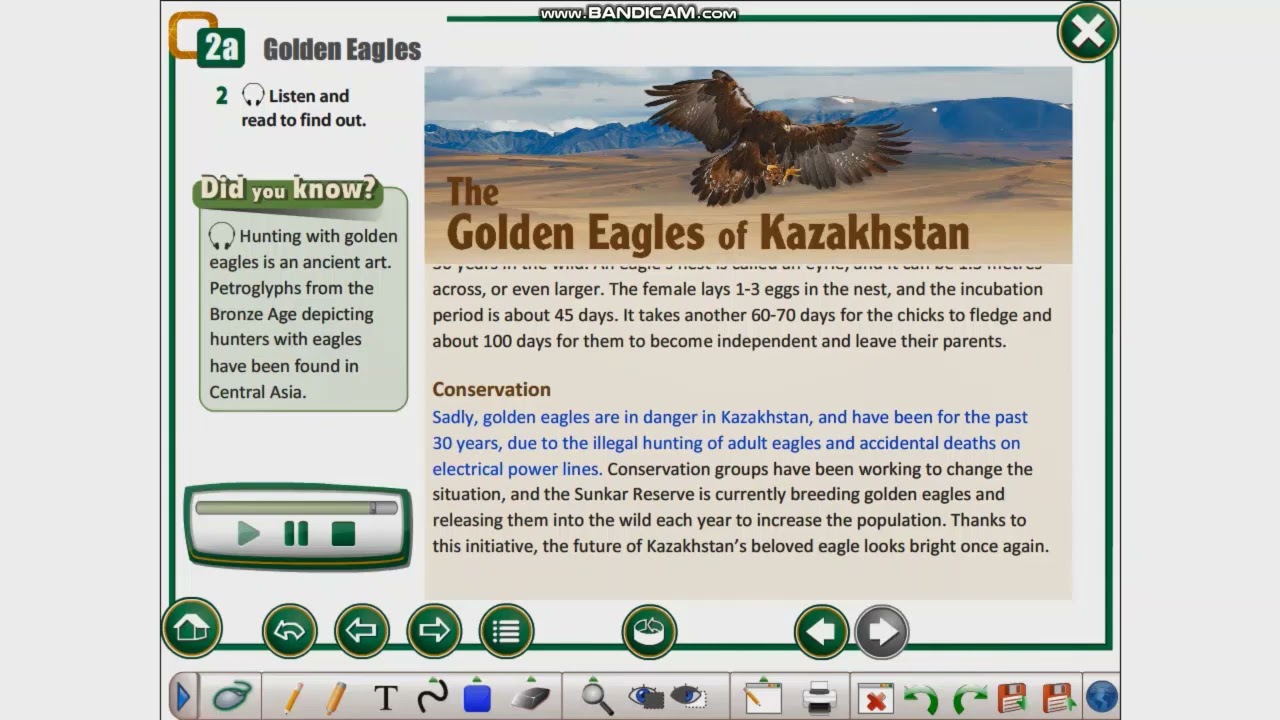Click the audio progress slider bar
Screen dimensions: 1280x720
tap(297, 508)
